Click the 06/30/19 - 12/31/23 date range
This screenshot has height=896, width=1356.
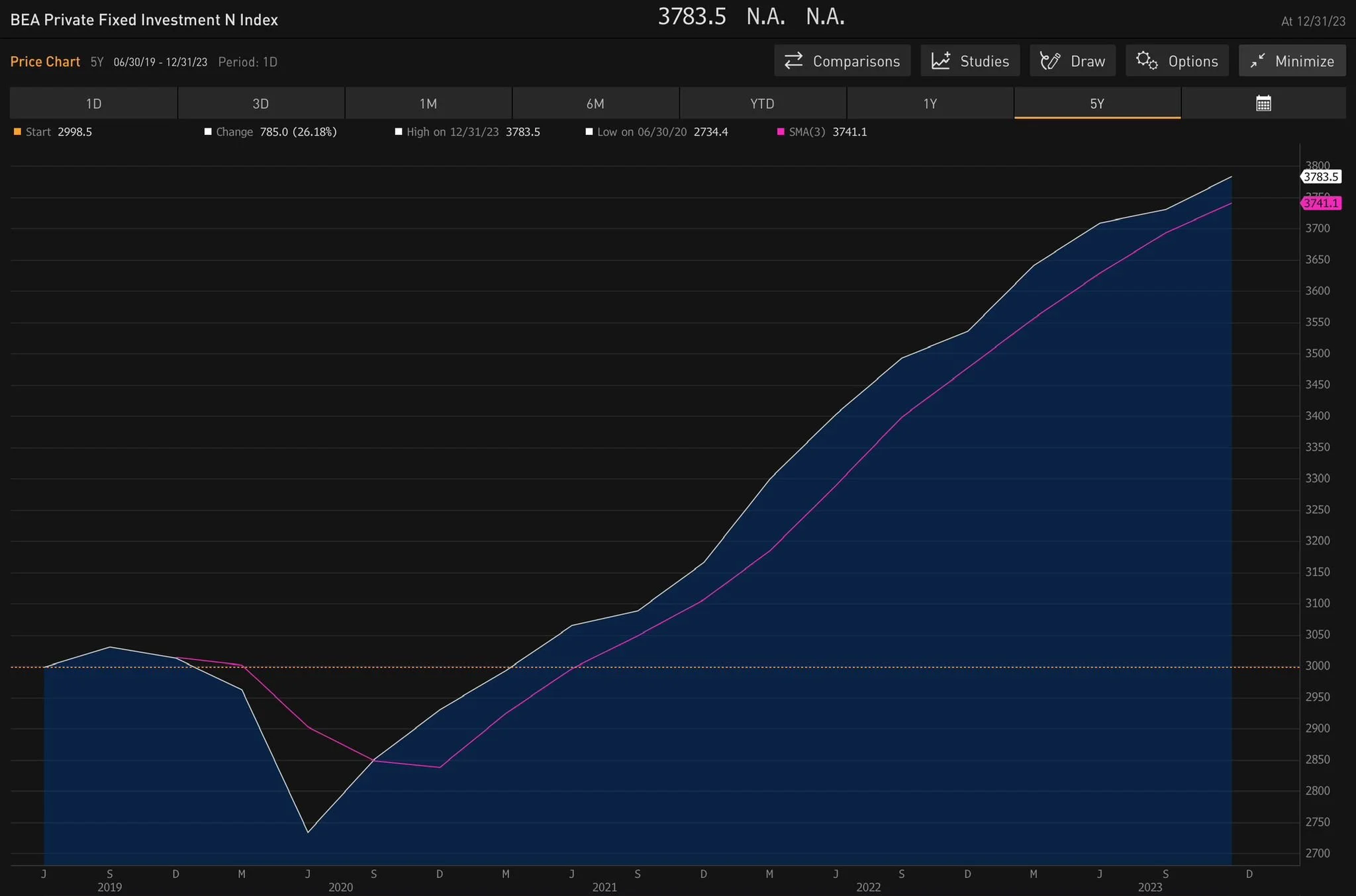(x=160, y=62)
